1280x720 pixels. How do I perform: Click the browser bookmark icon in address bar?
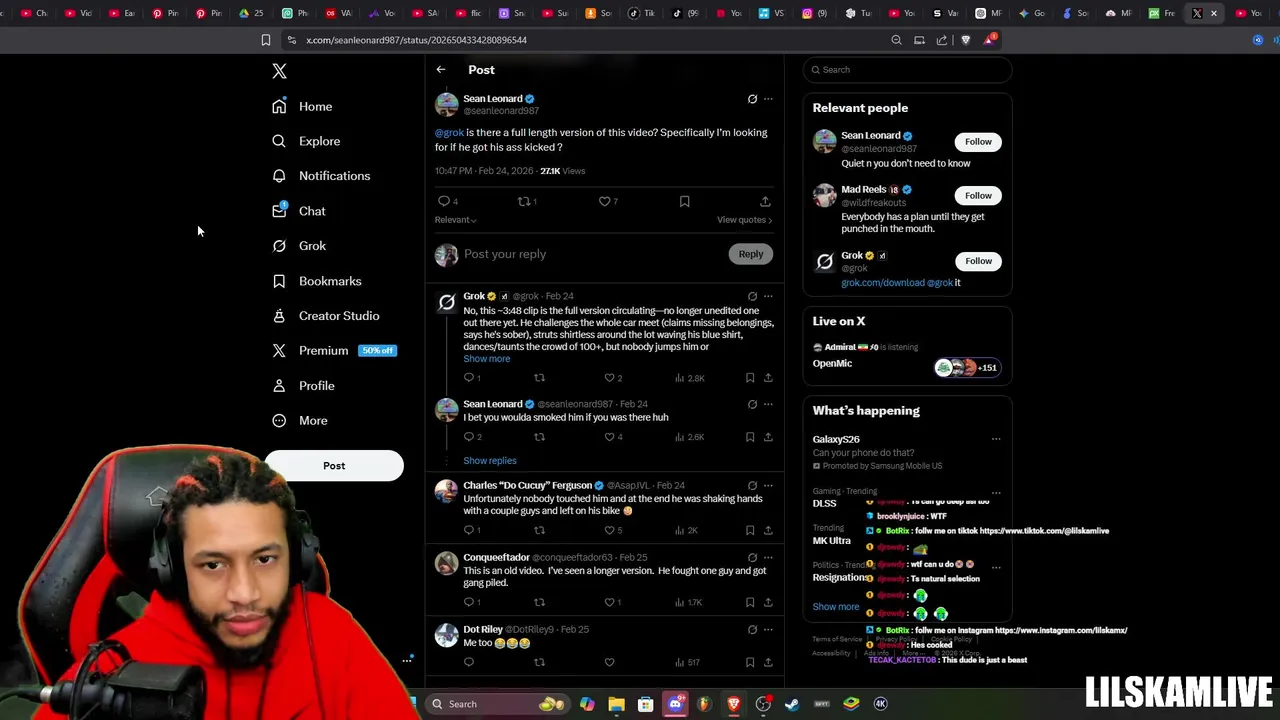click(x=266, y=40)
